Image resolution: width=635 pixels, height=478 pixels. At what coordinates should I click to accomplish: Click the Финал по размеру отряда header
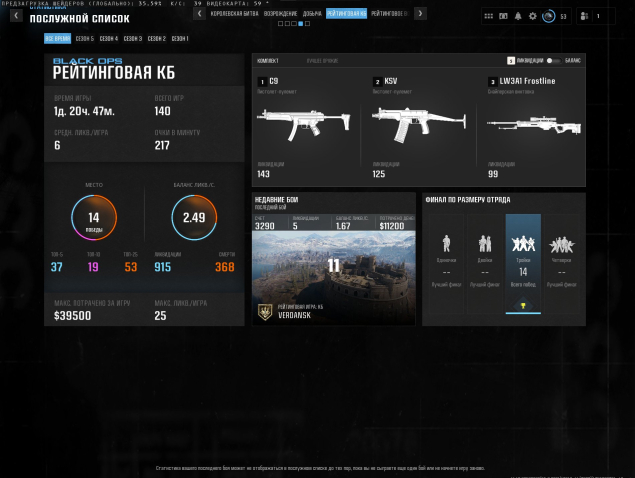tap(468, 199)
